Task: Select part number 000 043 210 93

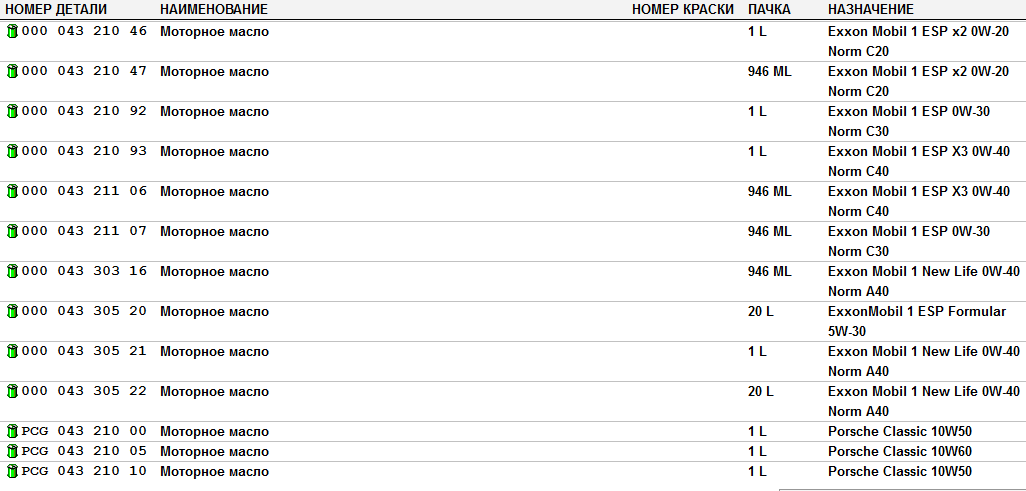Action: (84, 151)
